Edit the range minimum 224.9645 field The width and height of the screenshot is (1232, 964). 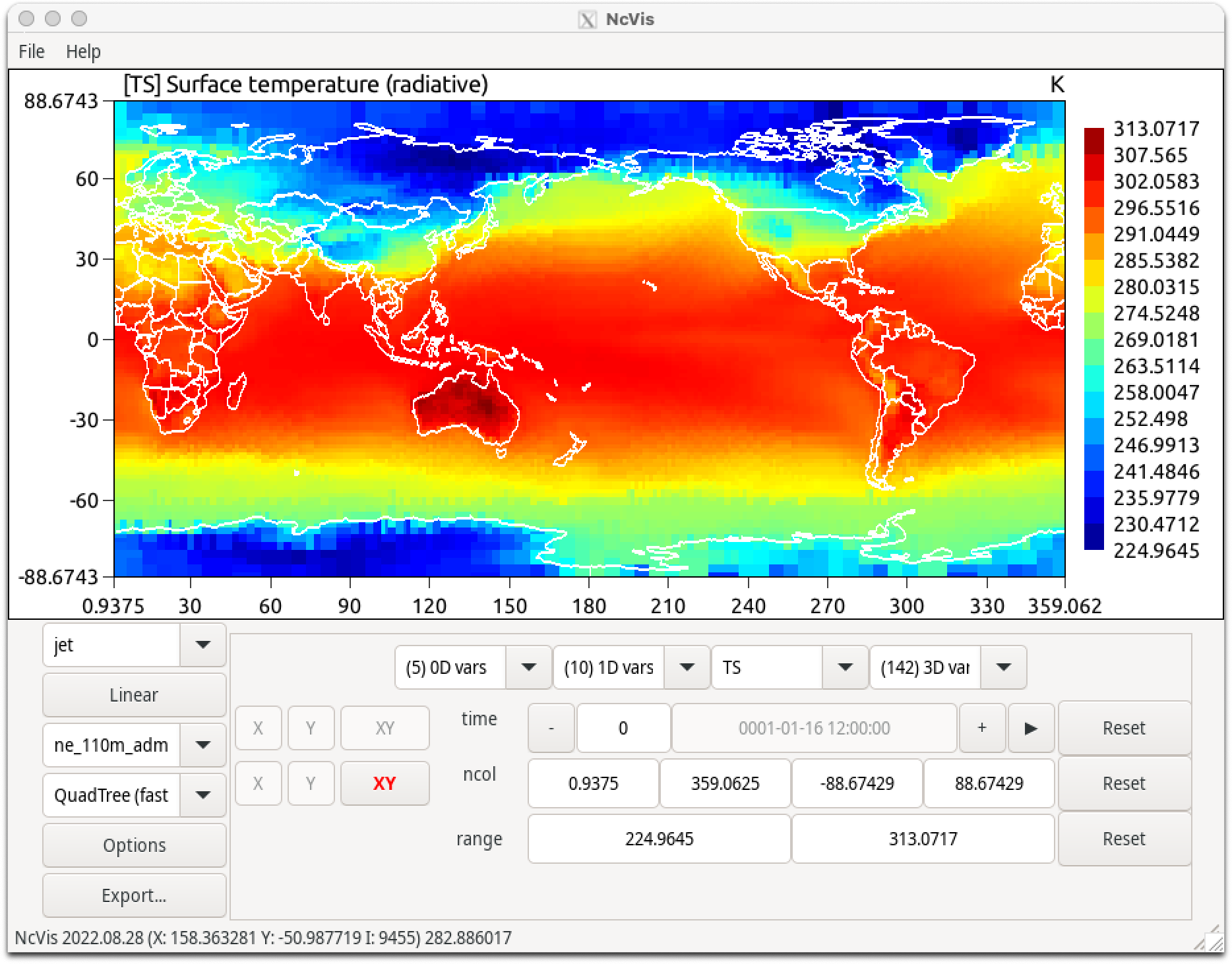pyautogui.click(x=660, y=839)
